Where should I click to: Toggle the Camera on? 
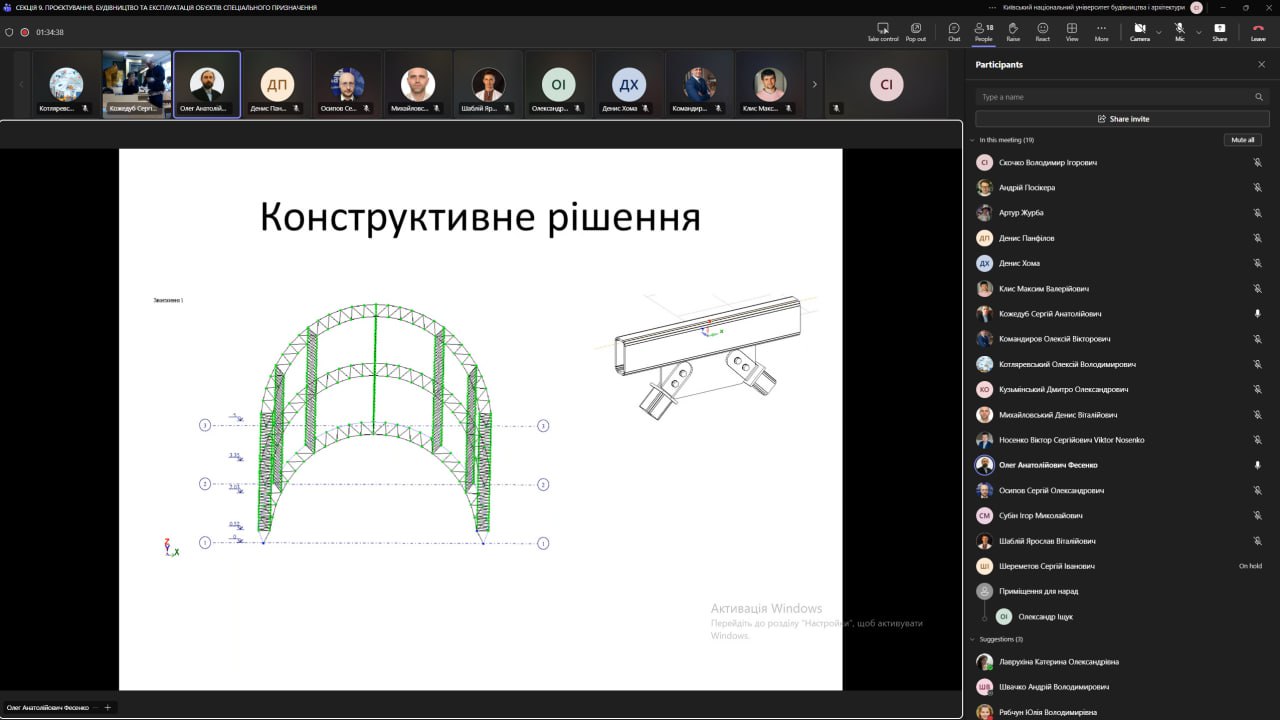[1139, 29]
